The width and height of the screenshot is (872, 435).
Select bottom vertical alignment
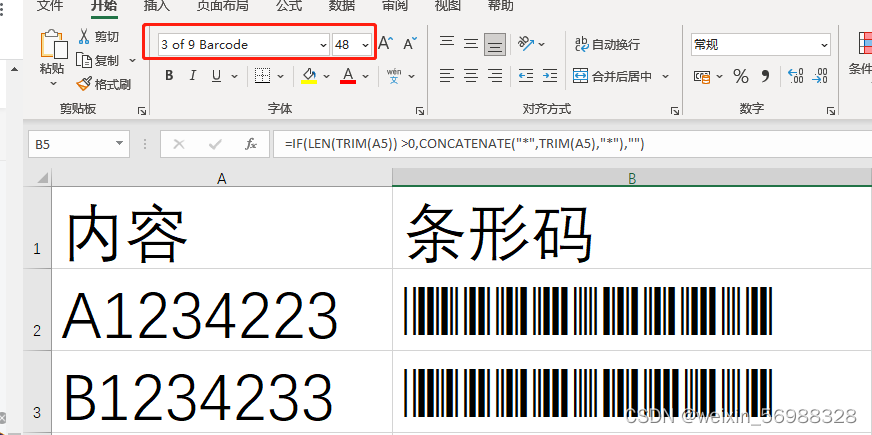(495, 45)
